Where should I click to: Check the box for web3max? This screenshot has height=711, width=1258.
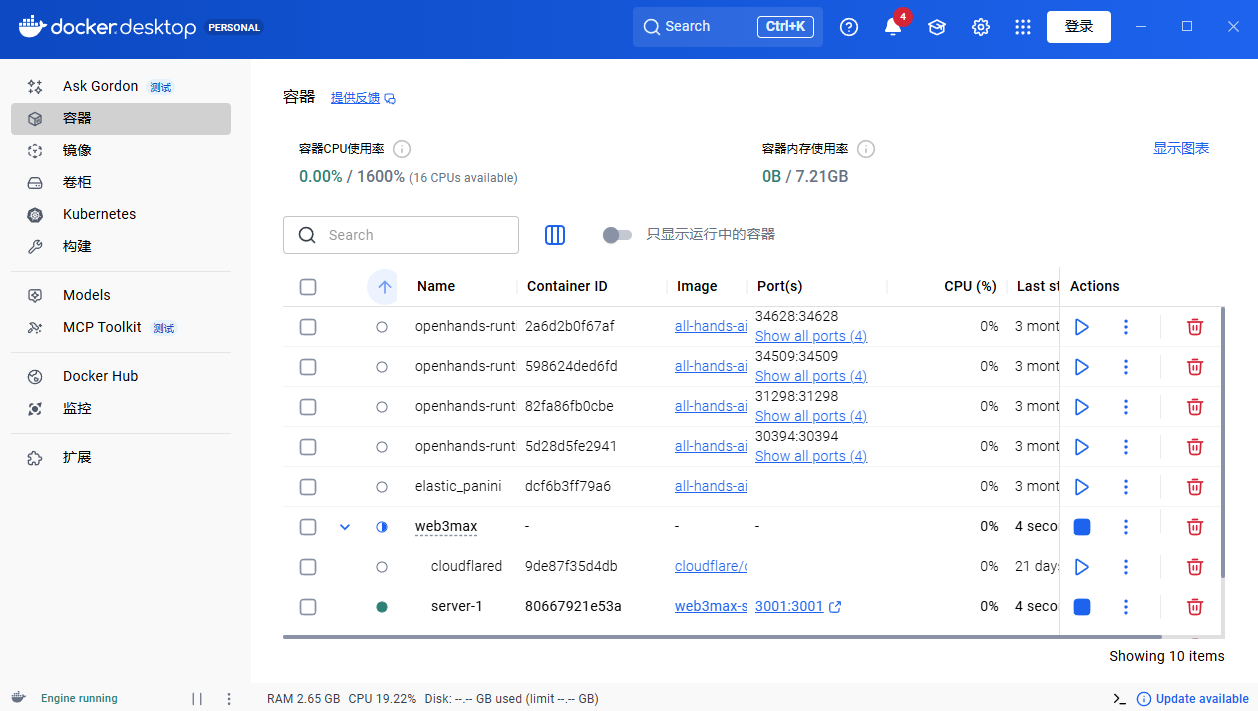pos(308,527)
